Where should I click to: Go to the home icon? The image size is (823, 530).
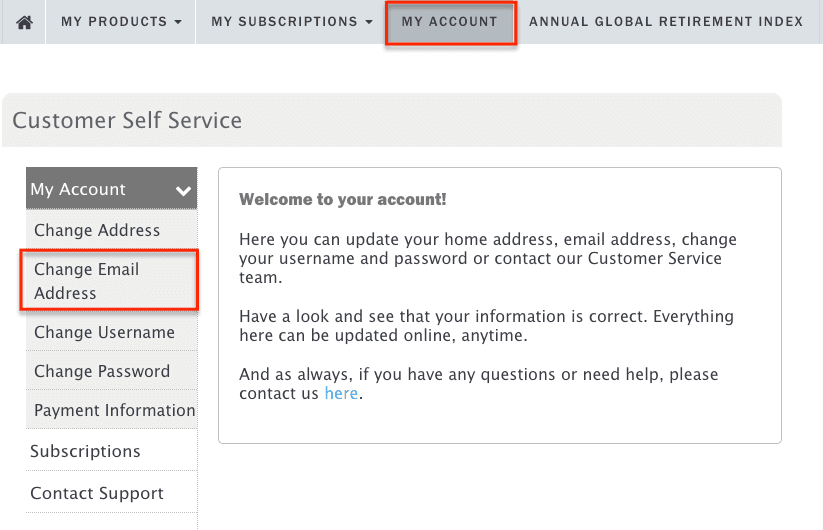pos(24,22)
